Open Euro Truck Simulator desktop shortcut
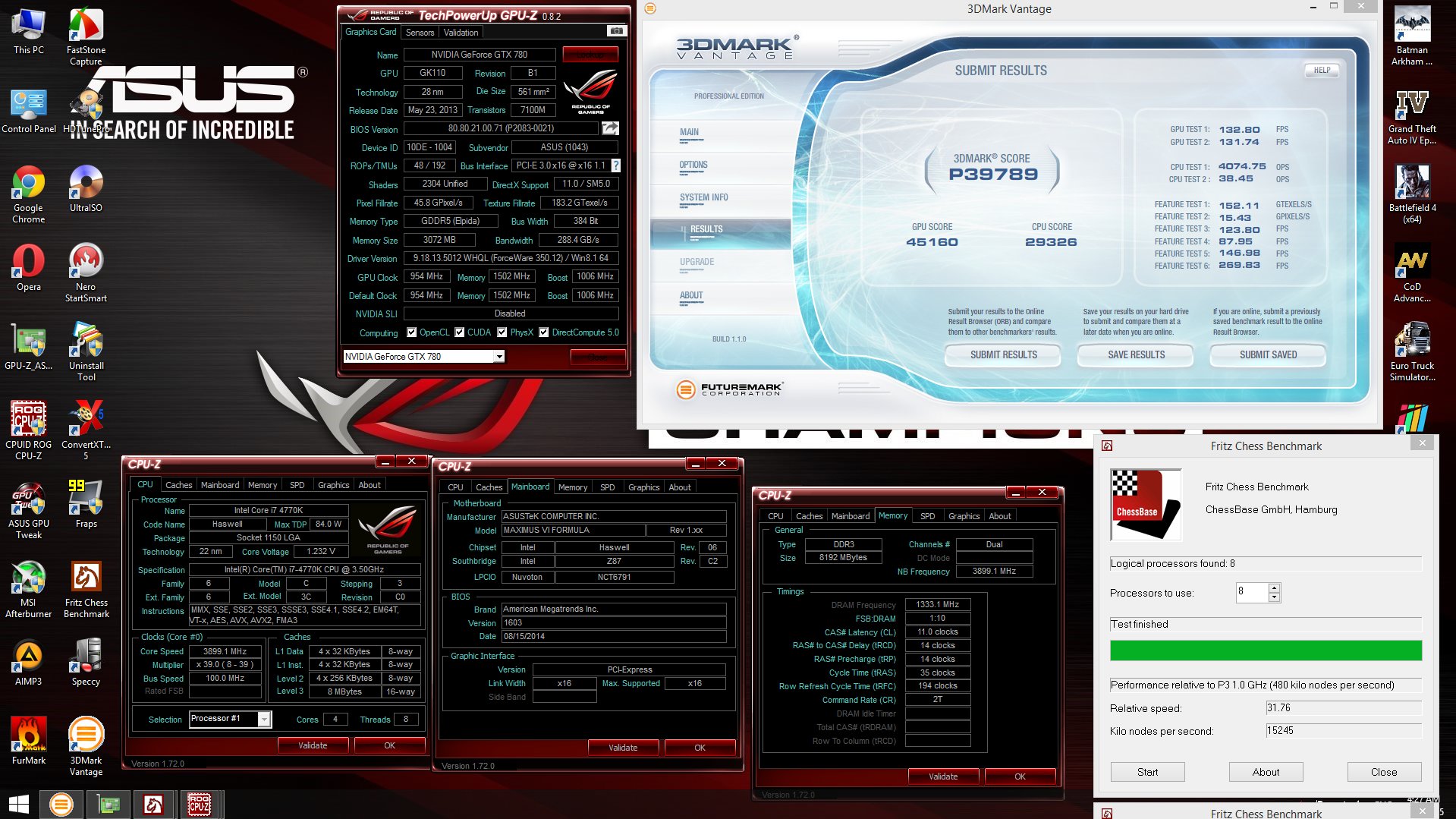 coord(1412,351)
